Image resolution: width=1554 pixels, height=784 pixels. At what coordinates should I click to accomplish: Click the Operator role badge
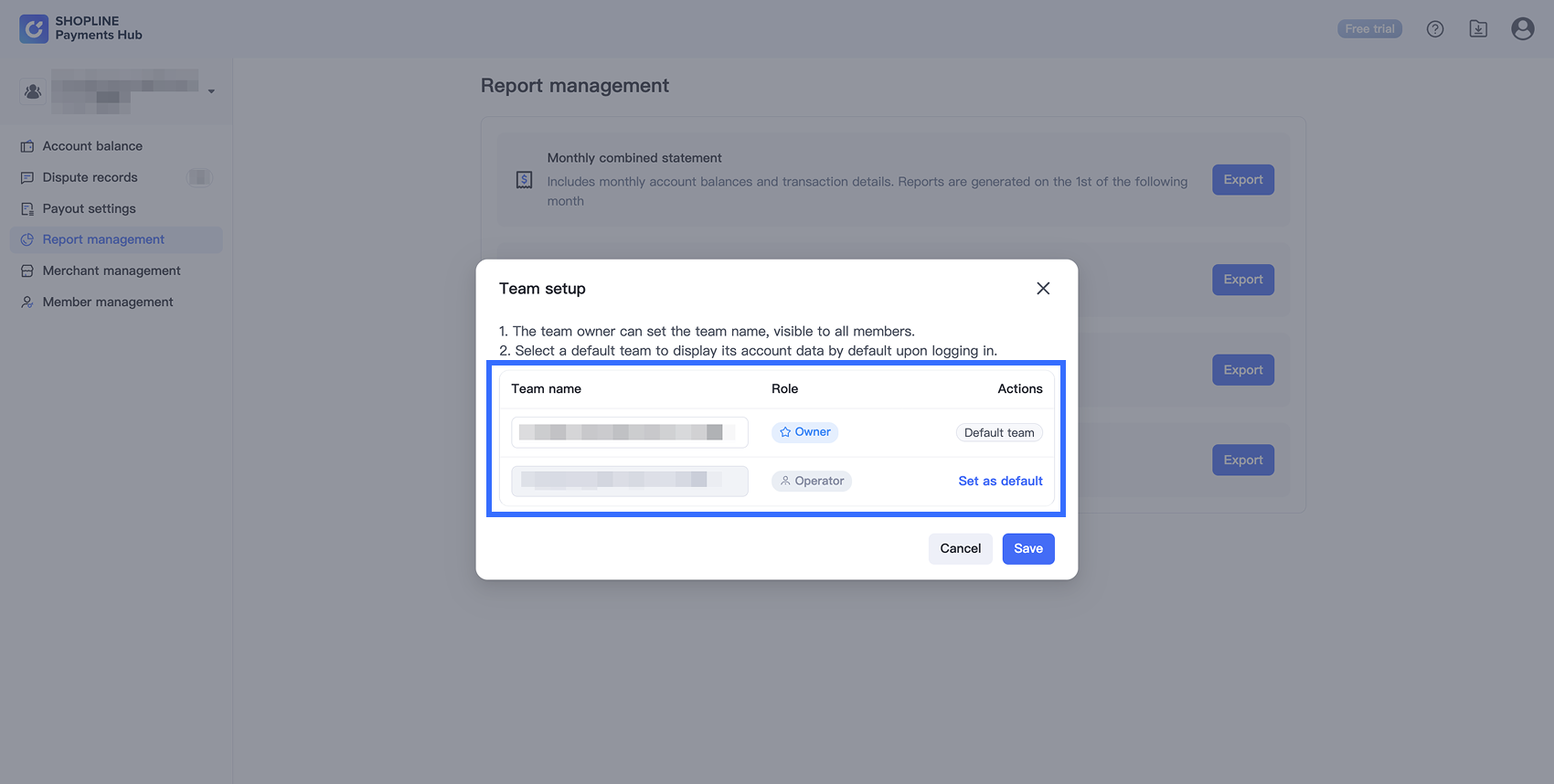tap(812, 481)
